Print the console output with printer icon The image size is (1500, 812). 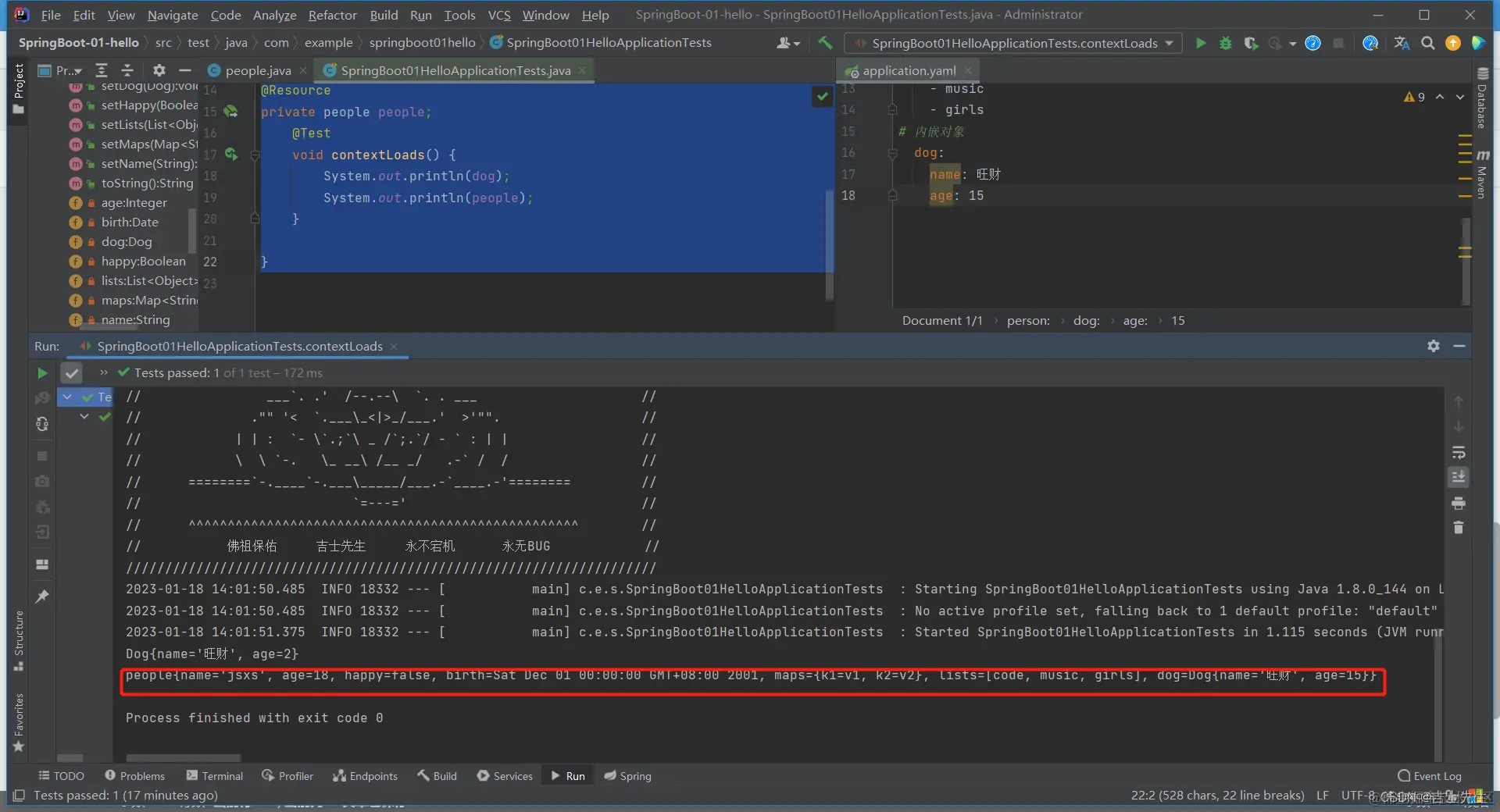(x=1459, y=504)
